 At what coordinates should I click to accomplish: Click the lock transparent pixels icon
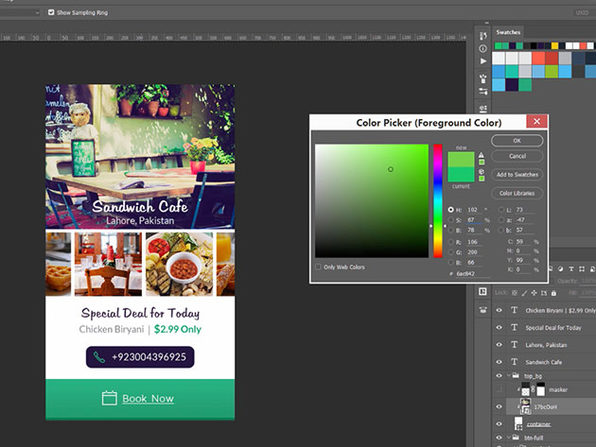click(514, 293)
